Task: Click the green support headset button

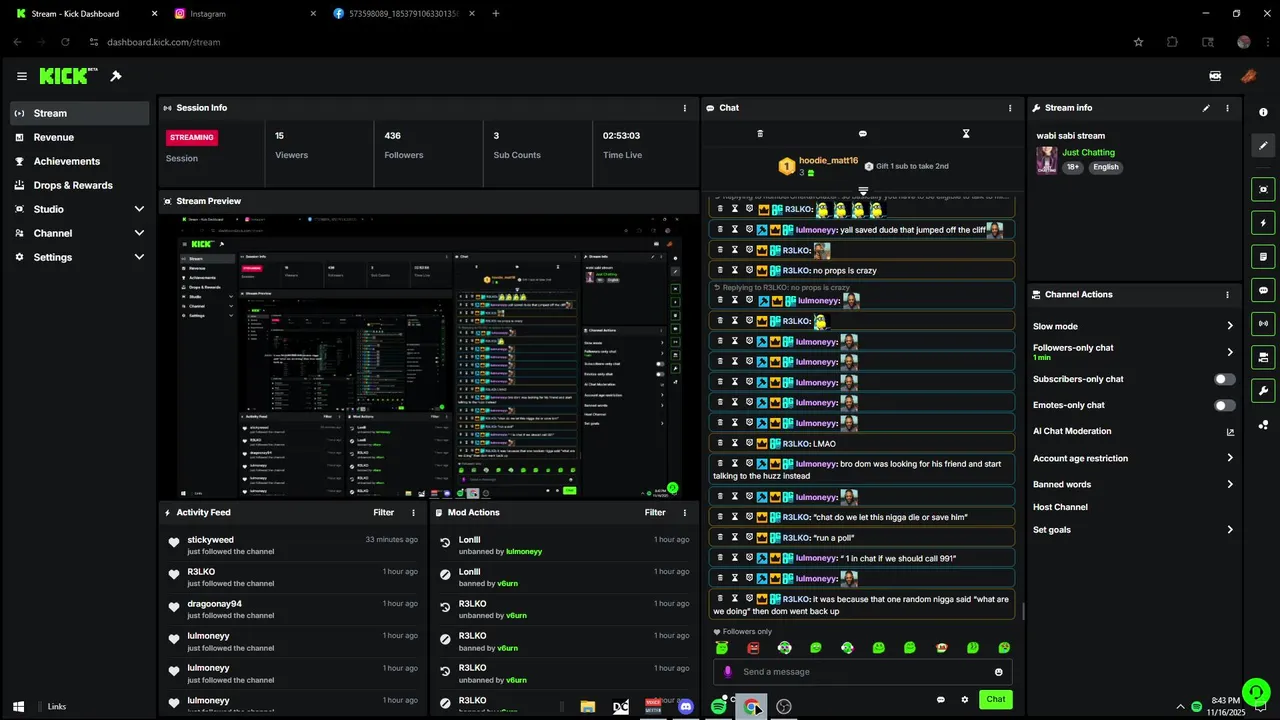Action: (x=1256, y=692)
